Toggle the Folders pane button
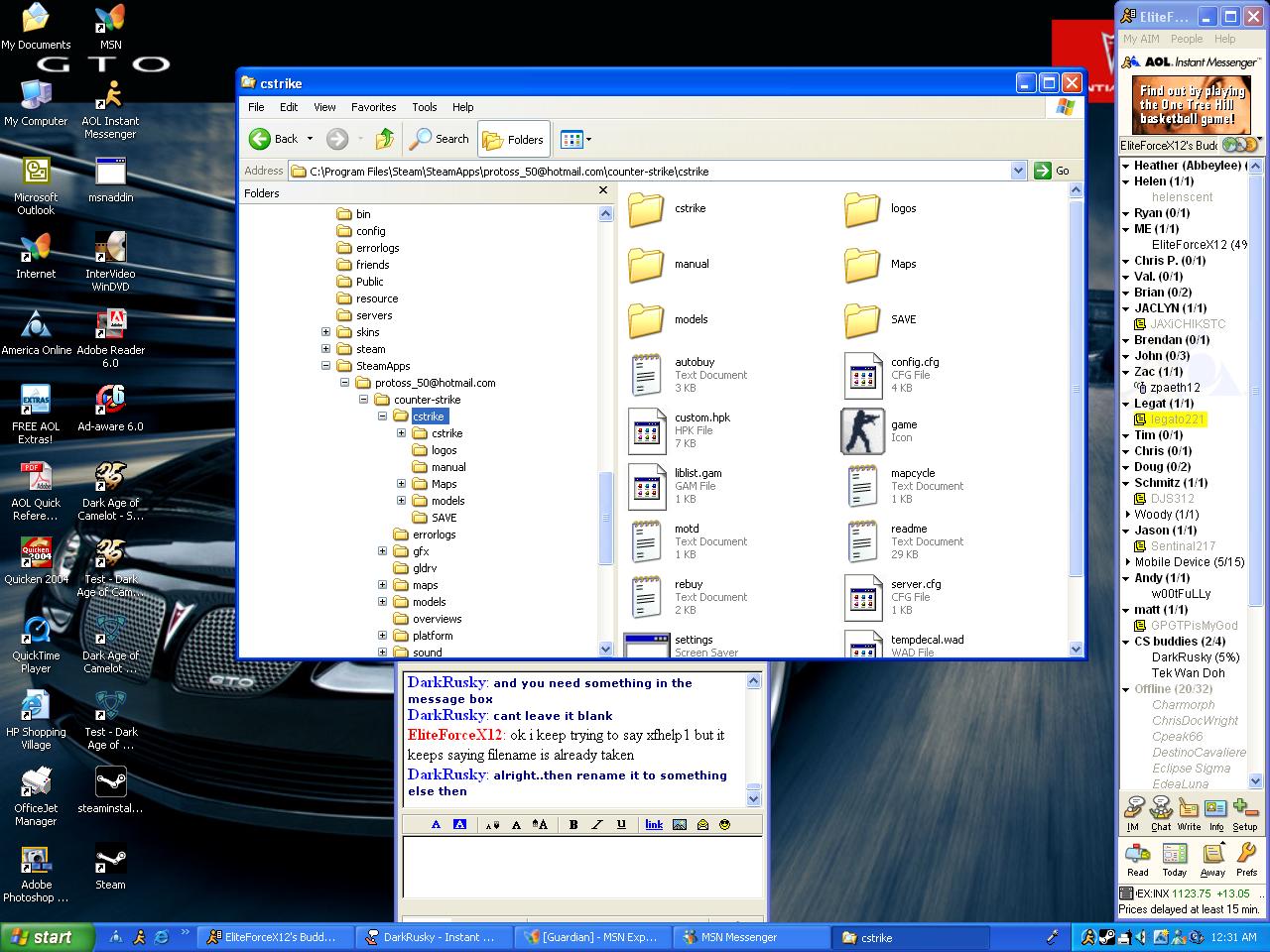 pos(513,139)
